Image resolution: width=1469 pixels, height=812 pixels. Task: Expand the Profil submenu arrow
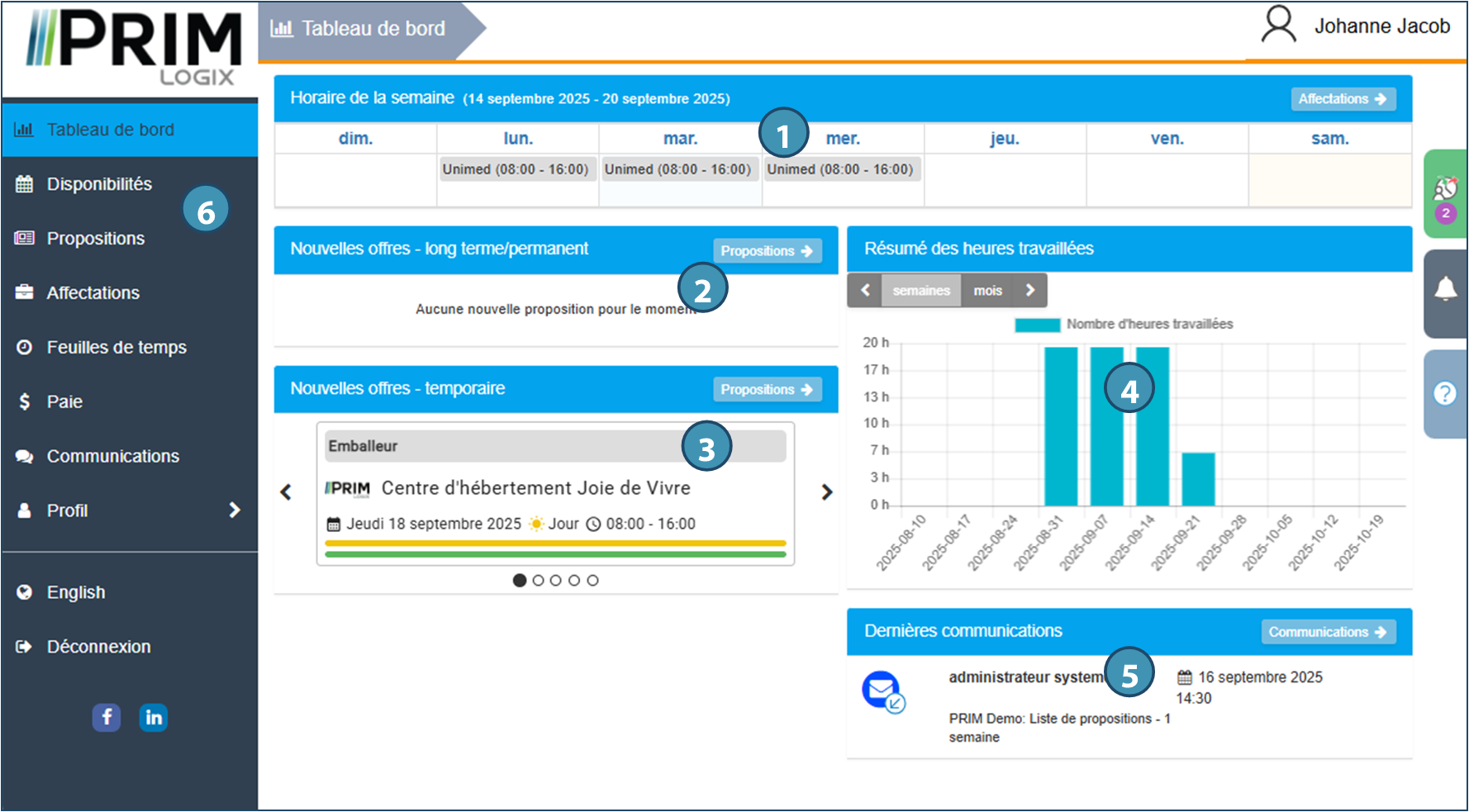pos(235,510)
